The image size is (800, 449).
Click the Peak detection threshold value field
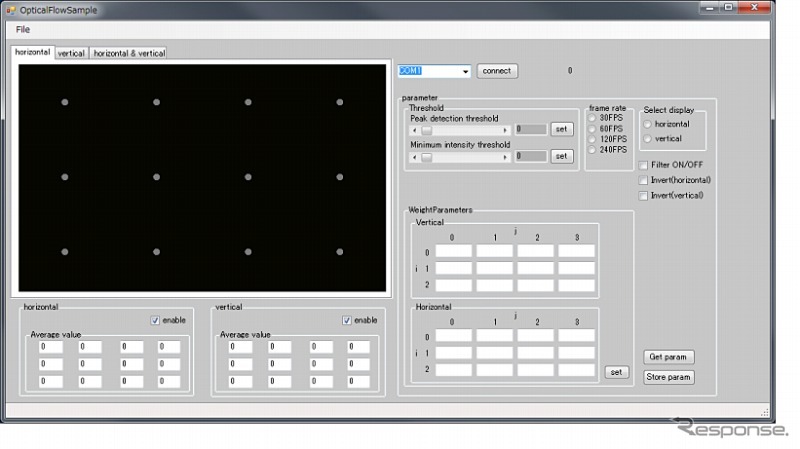tap(531, 129)
